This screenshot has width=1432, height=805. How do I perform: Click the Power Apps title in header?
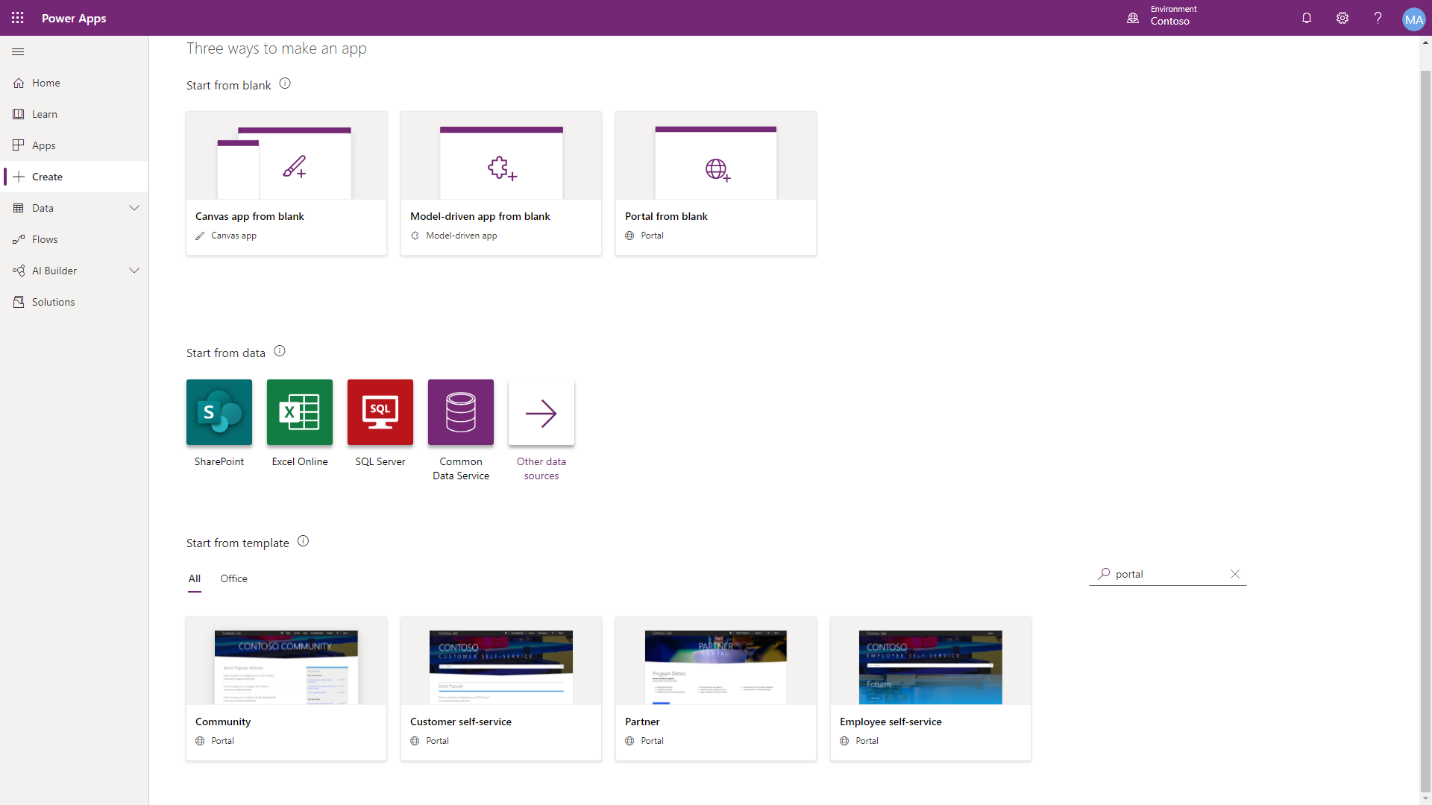74,18
